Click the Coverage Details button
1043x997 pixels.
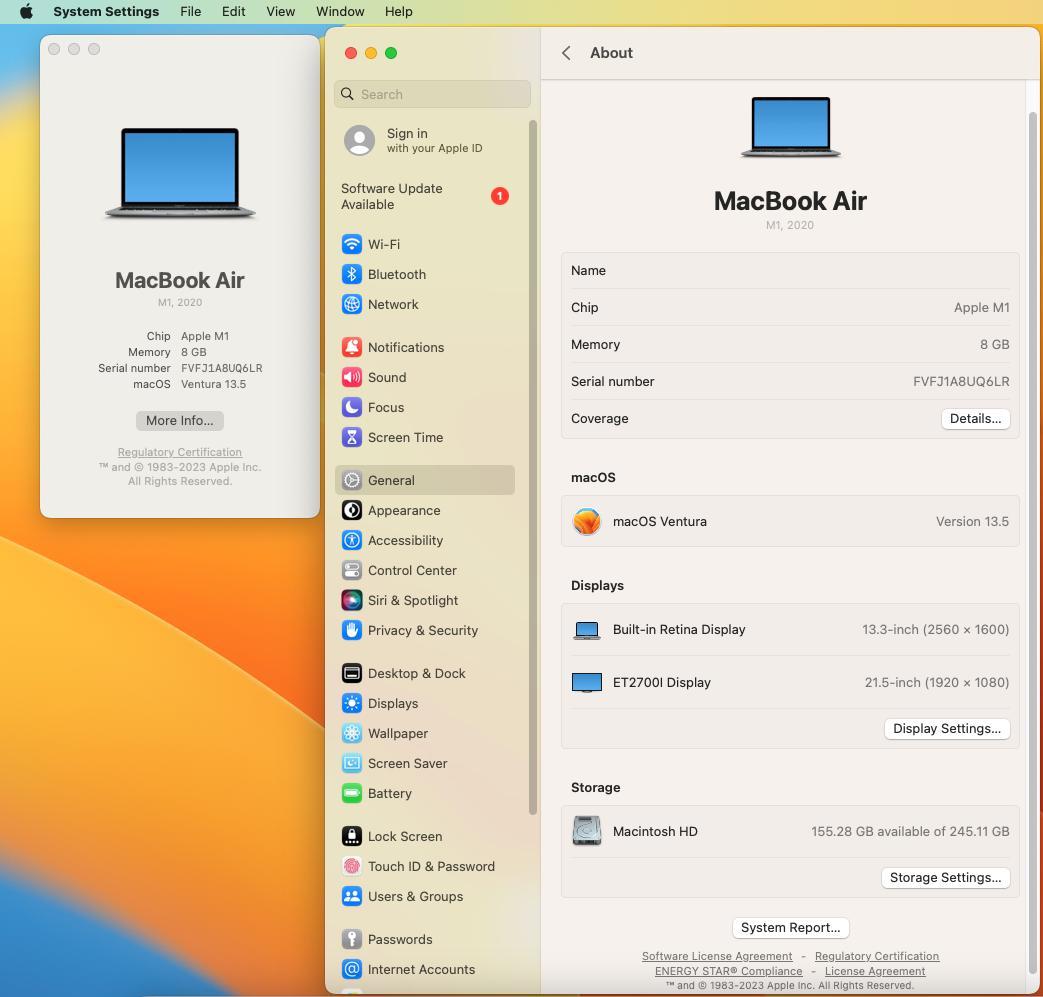(x=975, y=418)
